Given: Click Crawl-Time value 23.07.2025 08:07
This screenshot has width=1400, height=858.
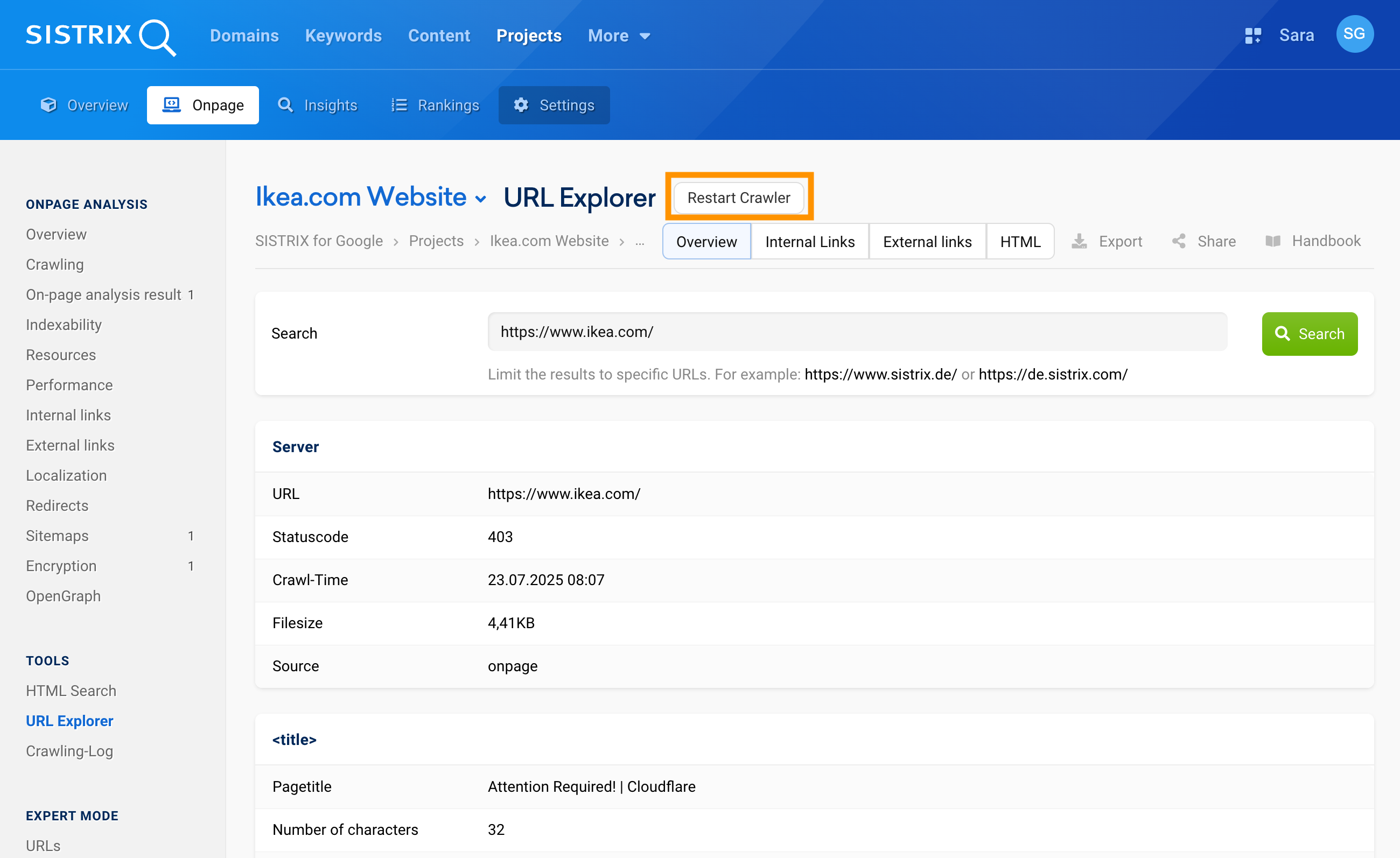Looking at the screenshot, I should (545, 580).
